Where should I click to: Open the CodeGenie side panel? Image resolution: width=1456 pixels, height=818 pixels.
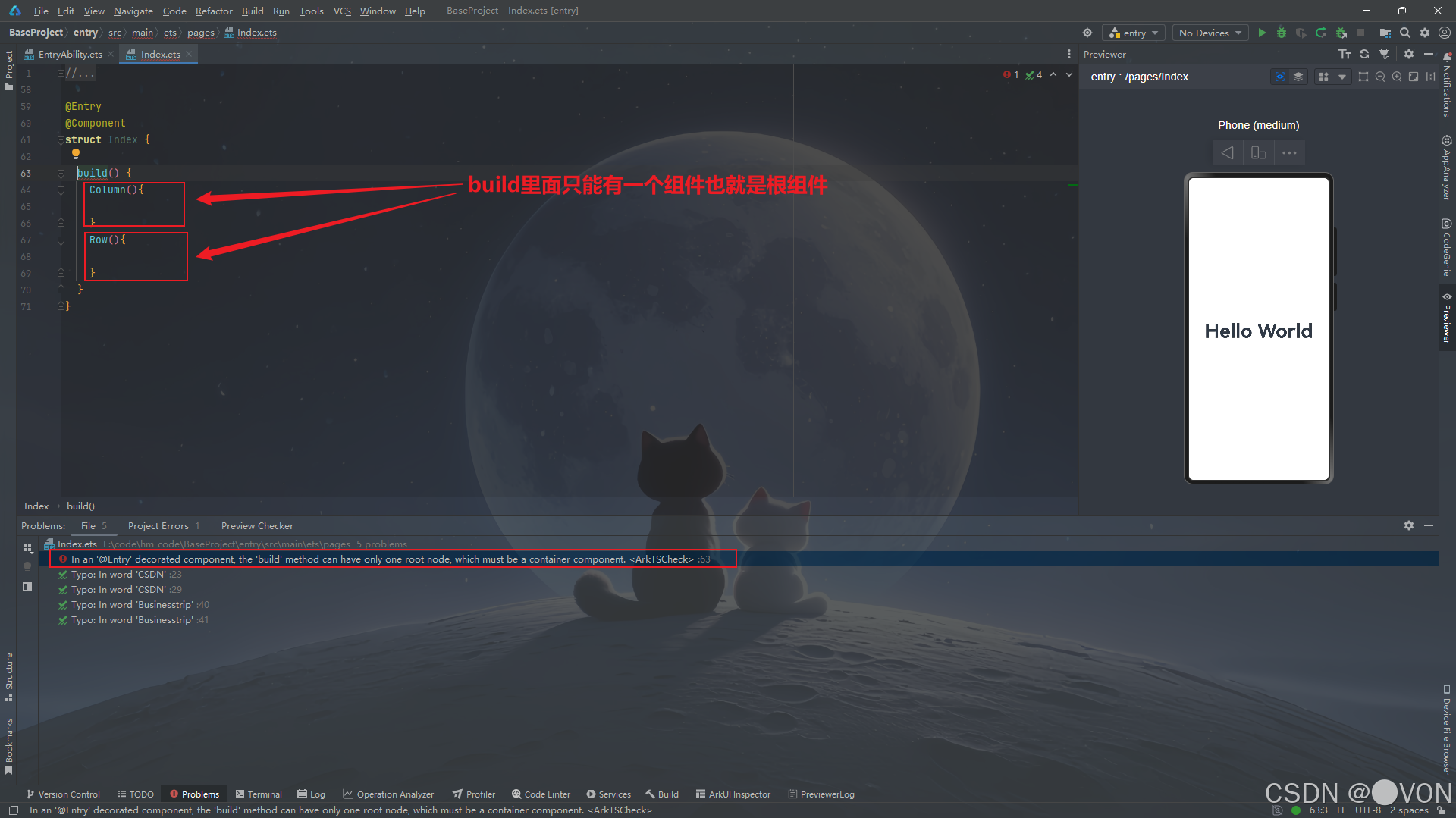[1447, 248]
